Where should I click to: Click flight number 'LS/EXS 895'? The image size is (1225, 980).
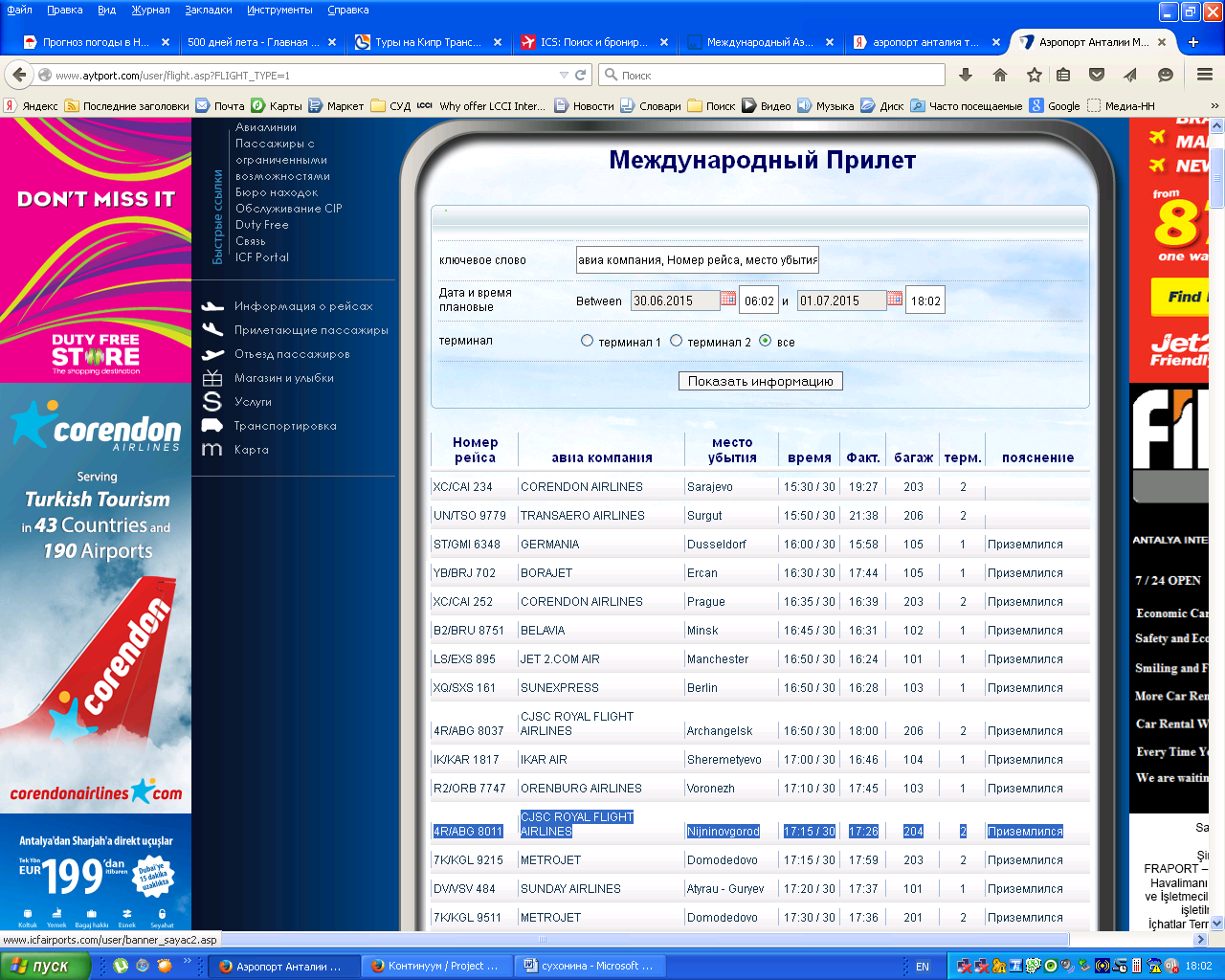coord(465,659)
